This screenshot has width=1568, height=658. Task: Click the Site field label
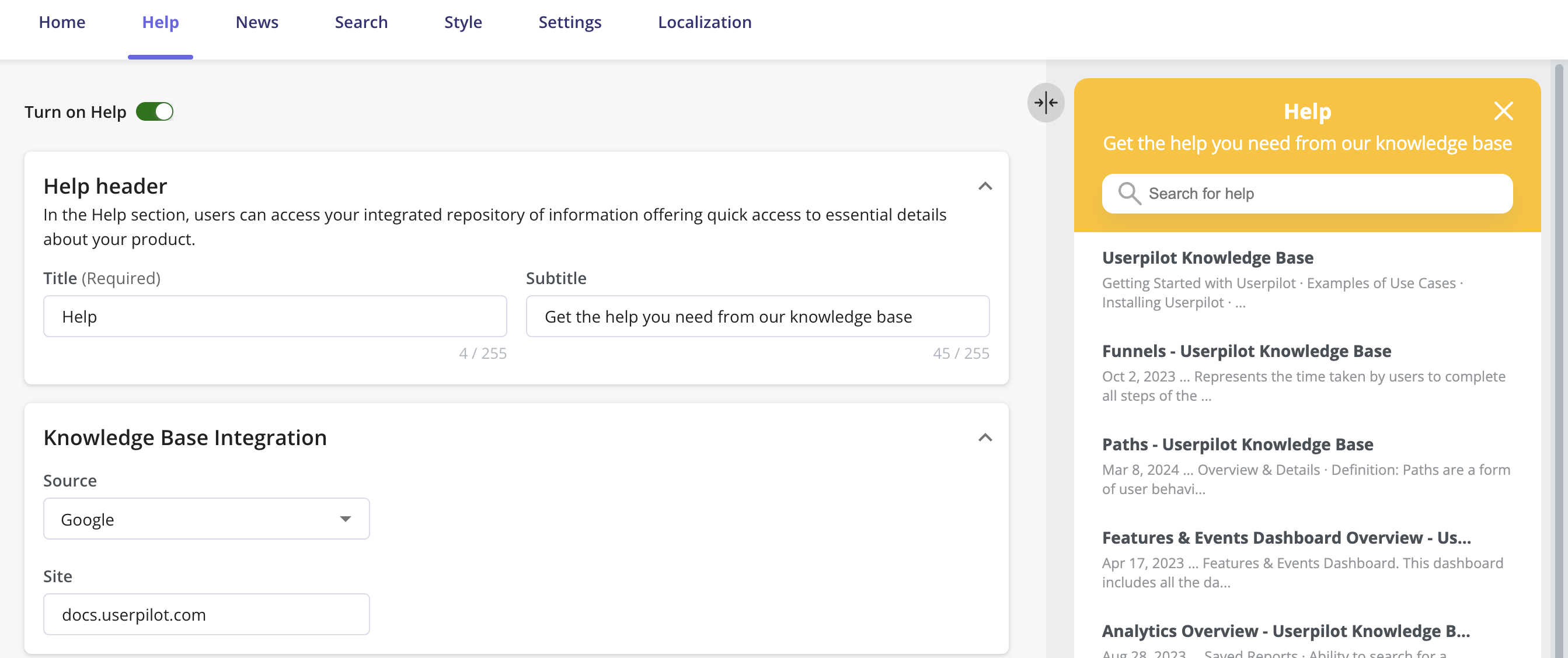click(58, 576)
